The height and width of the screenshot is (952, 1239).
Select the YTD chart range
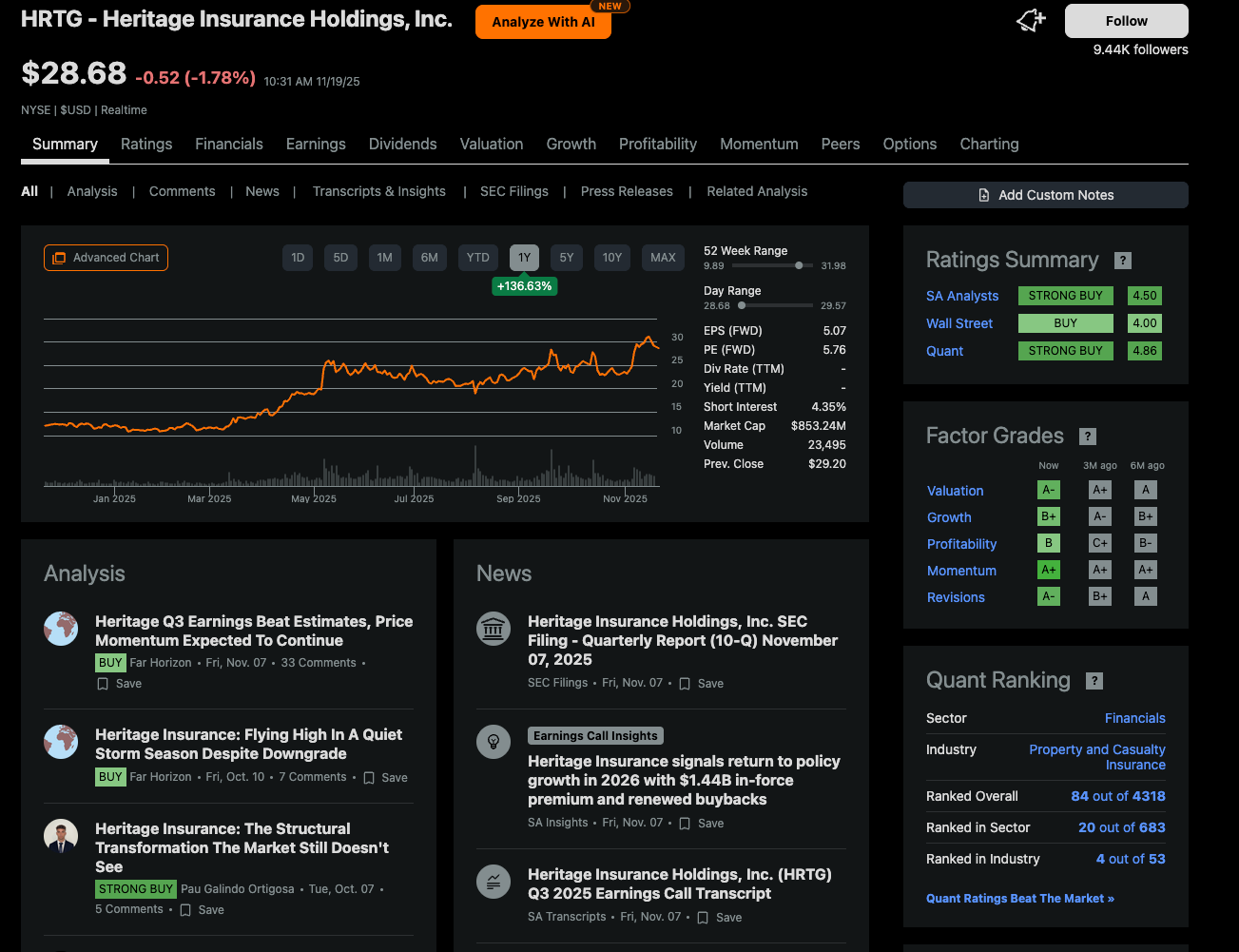click(478, 258)
